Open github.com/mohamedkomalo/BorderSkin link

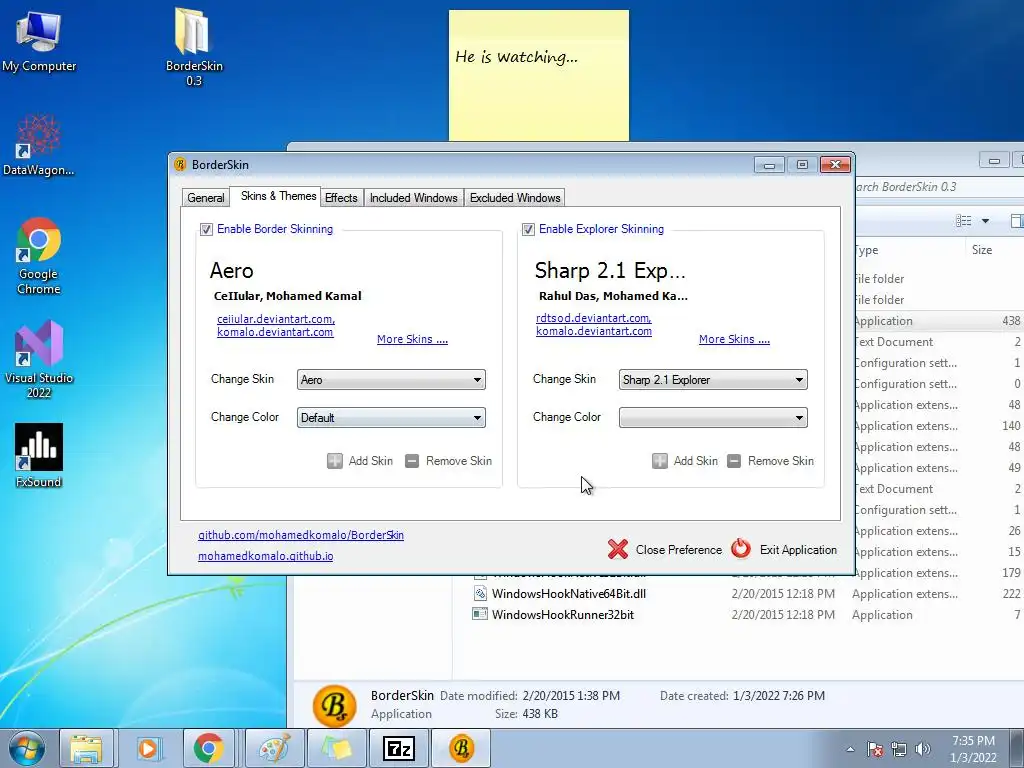(301, 535)
